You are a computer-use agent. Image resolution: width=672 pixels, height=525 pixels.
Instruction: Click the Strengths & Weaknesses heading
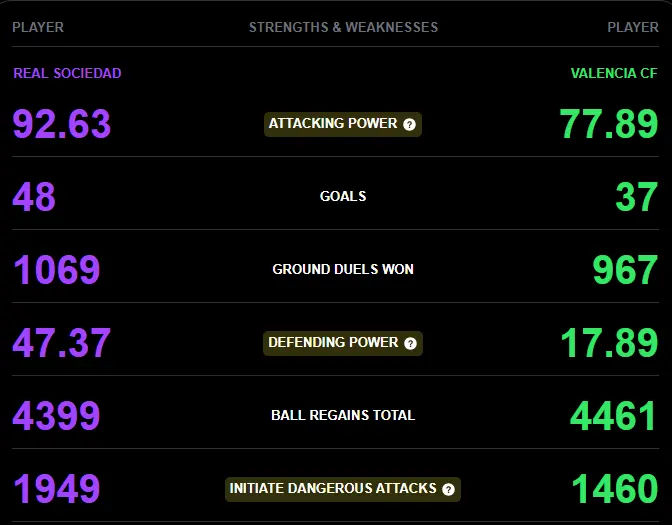coord(343,27)
